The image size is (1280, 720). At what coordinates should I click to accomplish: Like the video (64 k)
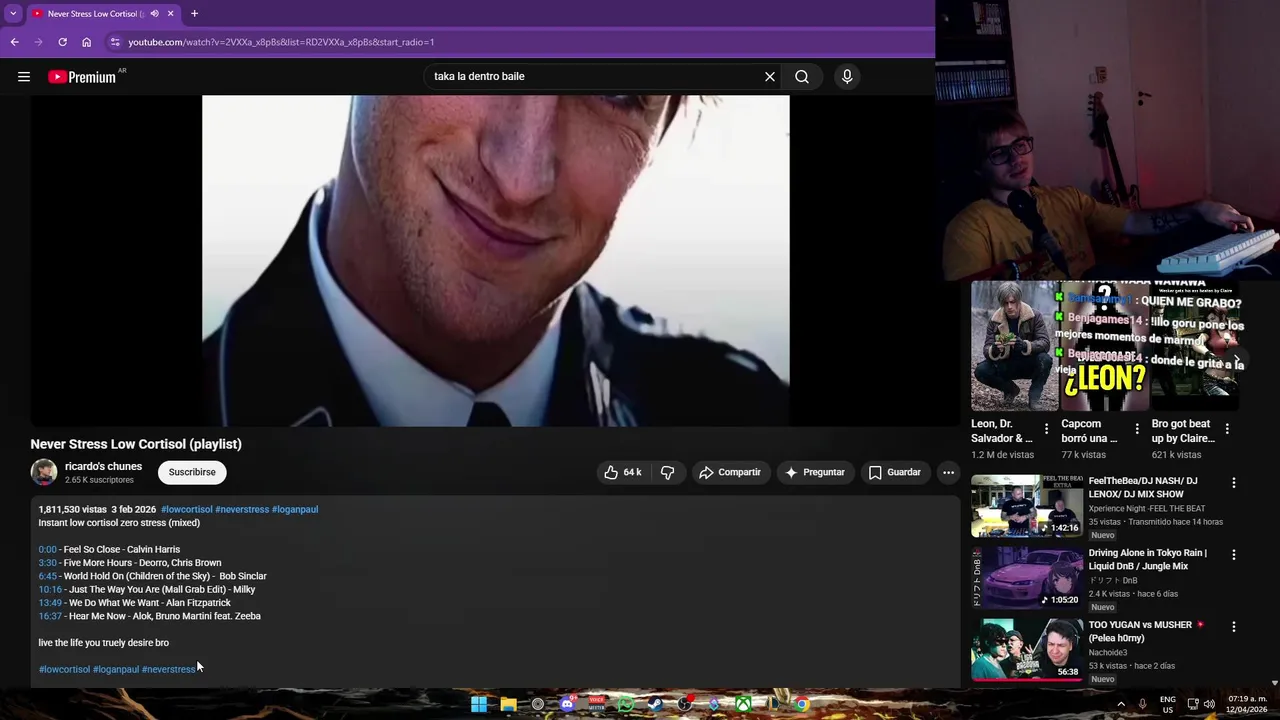pos(622,472)
